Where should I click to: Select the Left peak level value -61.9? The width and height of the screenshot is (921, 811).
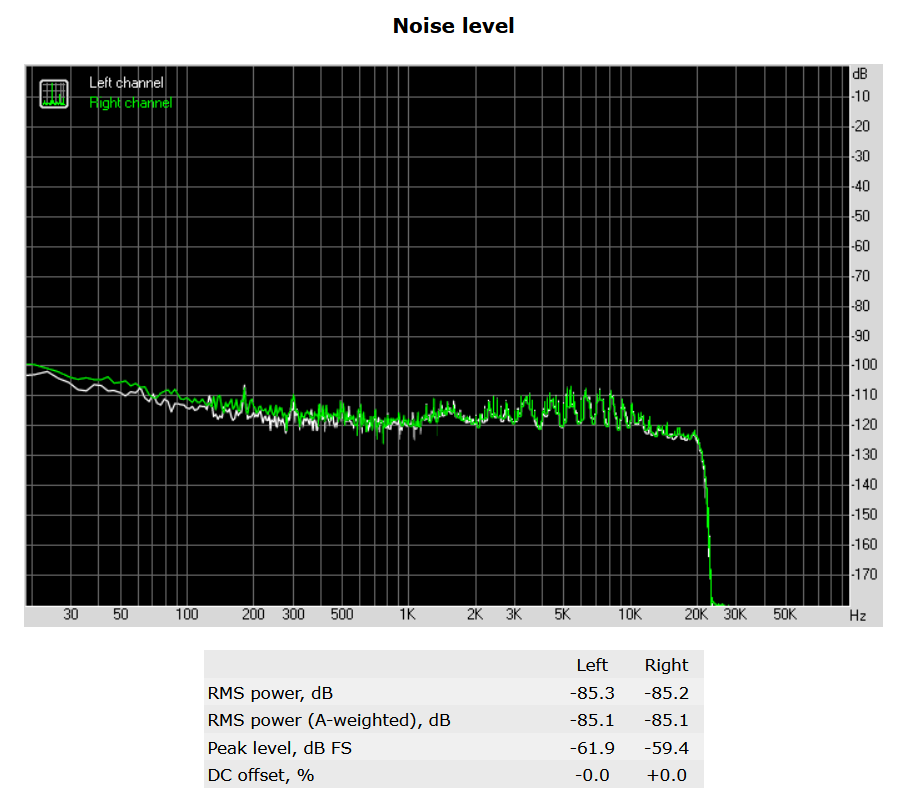click(x=592, y=748)
